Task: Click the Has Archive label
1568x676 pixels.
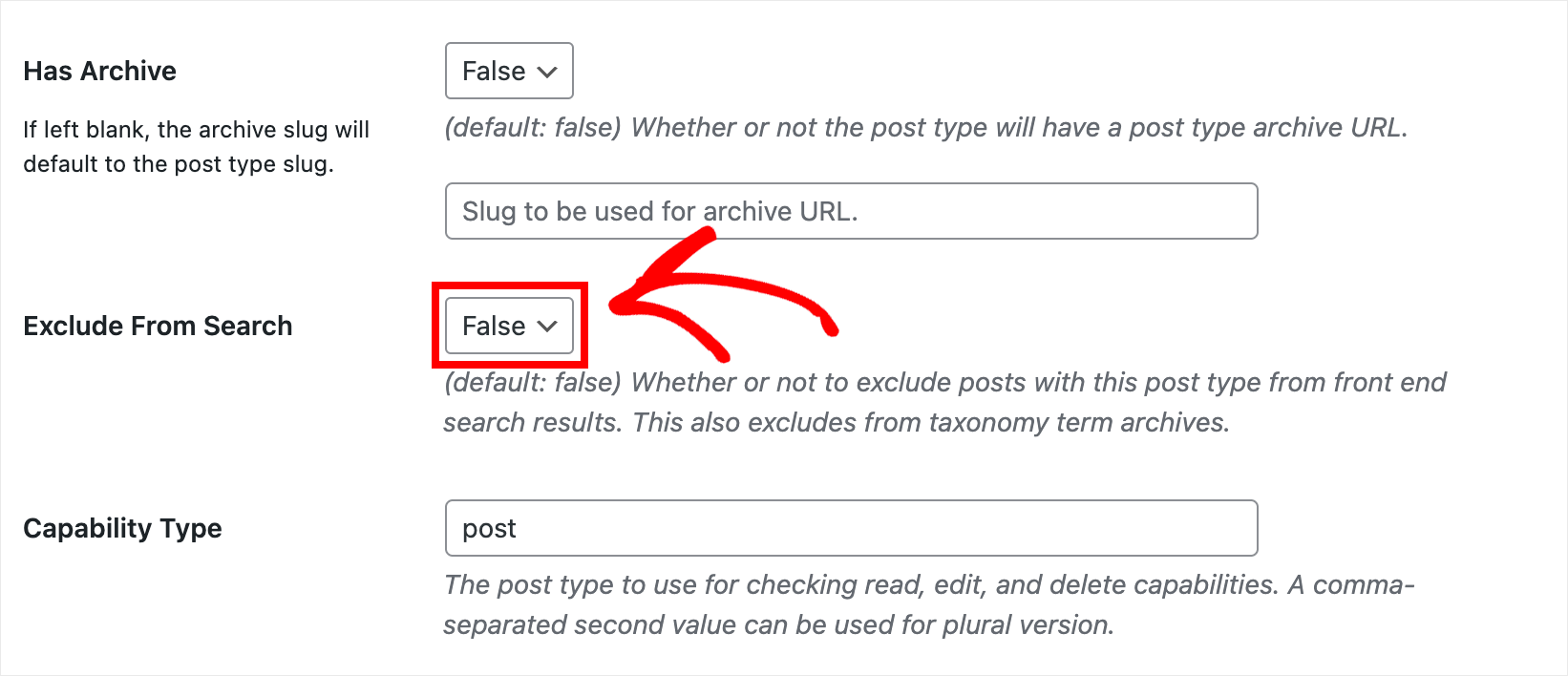Action: 99,71
